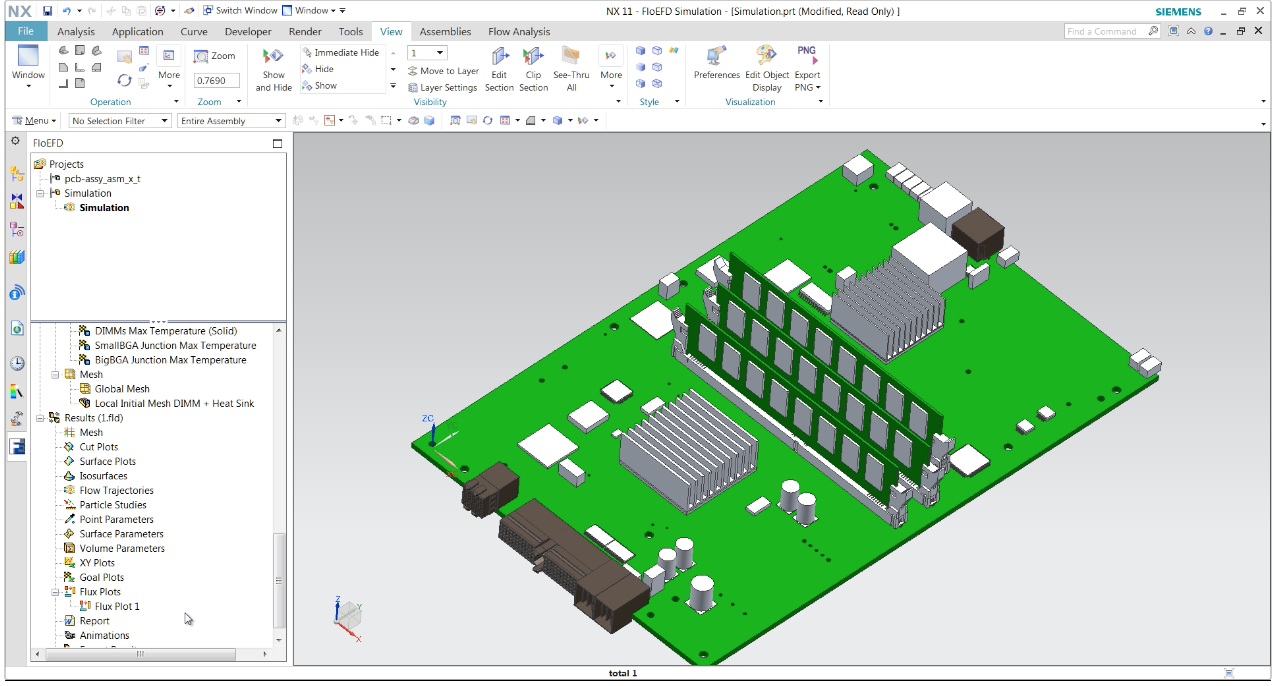The width and height of the screenshot is (1274, 686).
Task: Open the Entire Assembly scope dropdown
Action: click(232, 121)
